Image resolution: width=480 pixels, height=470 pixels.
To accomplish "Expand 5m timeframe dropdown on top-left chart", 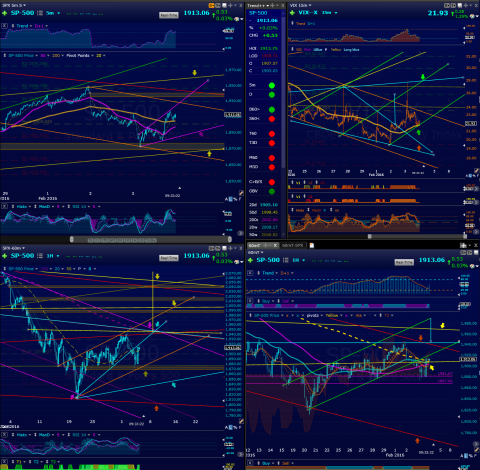I will (59, 13).
